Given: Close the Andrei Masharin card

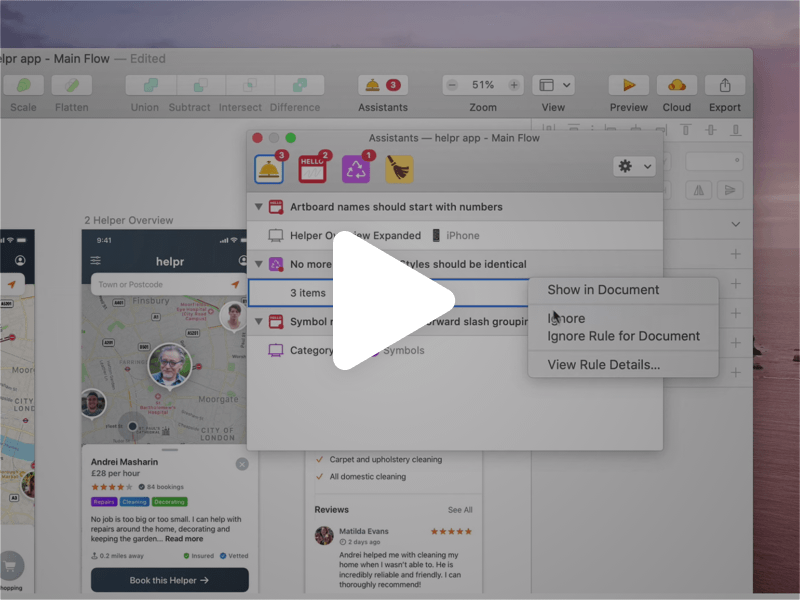Looking at the screenshot, I should tap(242, 464).
